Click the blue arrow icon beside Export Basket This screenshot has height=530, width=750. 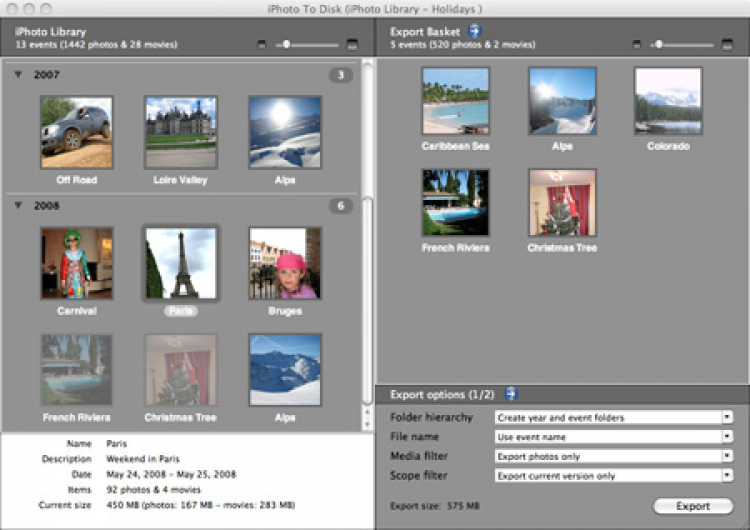coord(474,31)
